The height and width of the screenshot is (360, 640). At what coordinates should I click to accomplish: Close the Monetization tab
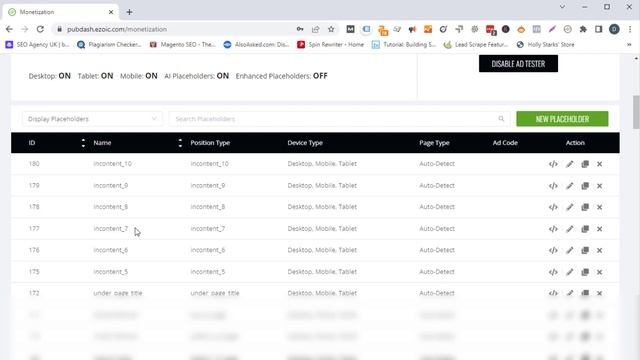[111, 12]
